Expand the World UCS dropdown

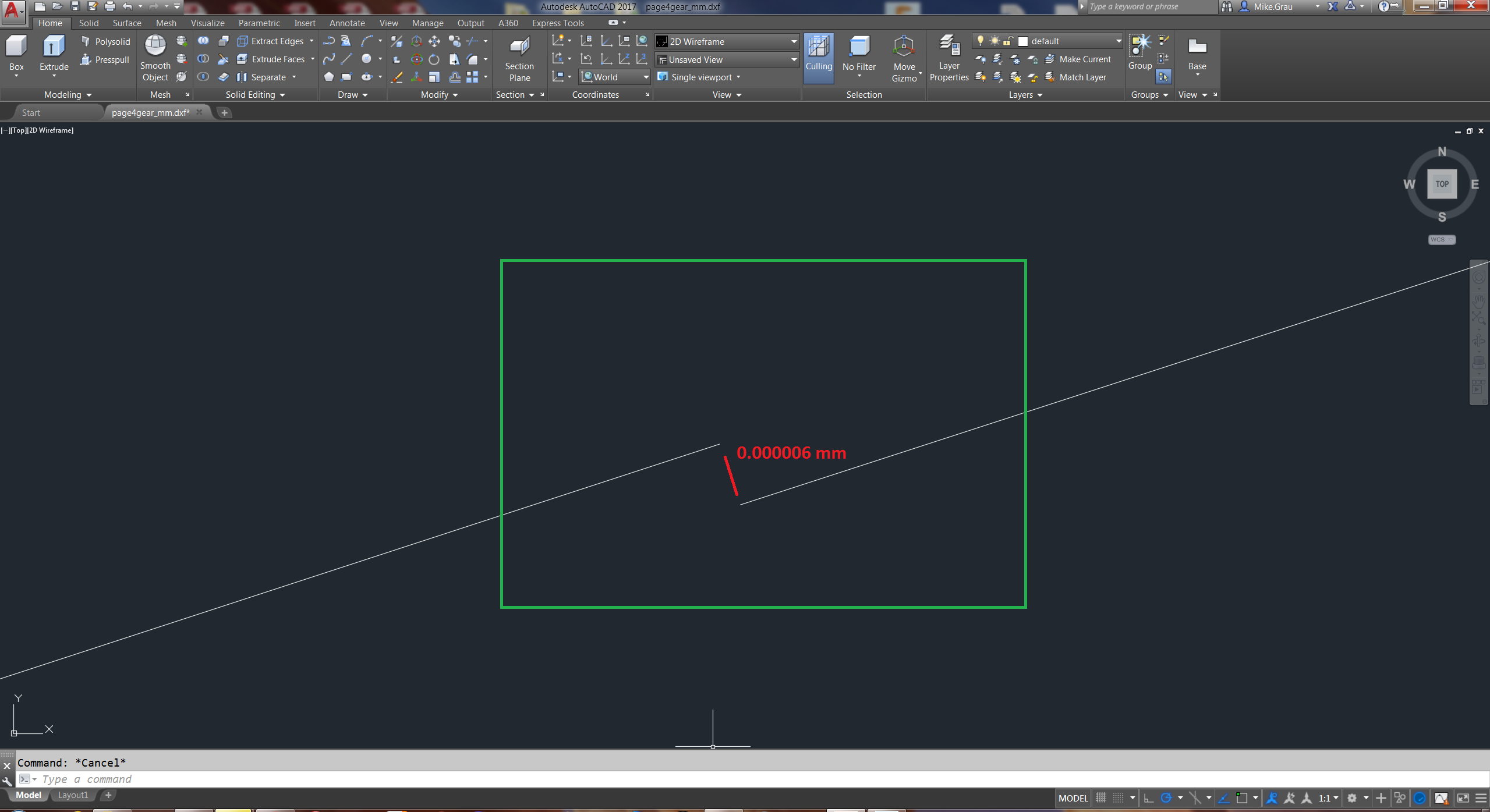(645, 76)
